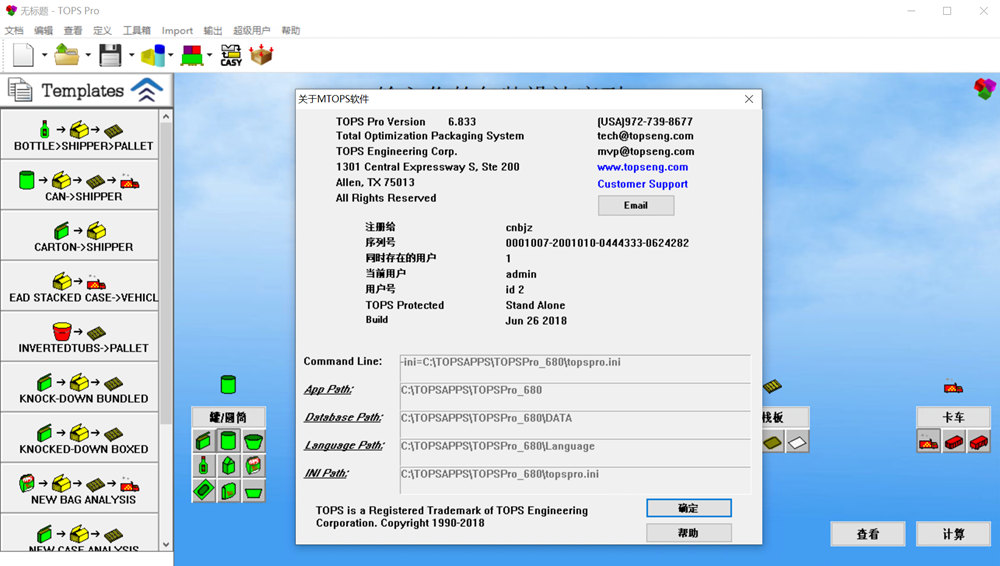Click the Open folder toolbar icon
1000x566 pixels.
click(x=66, y=55)
